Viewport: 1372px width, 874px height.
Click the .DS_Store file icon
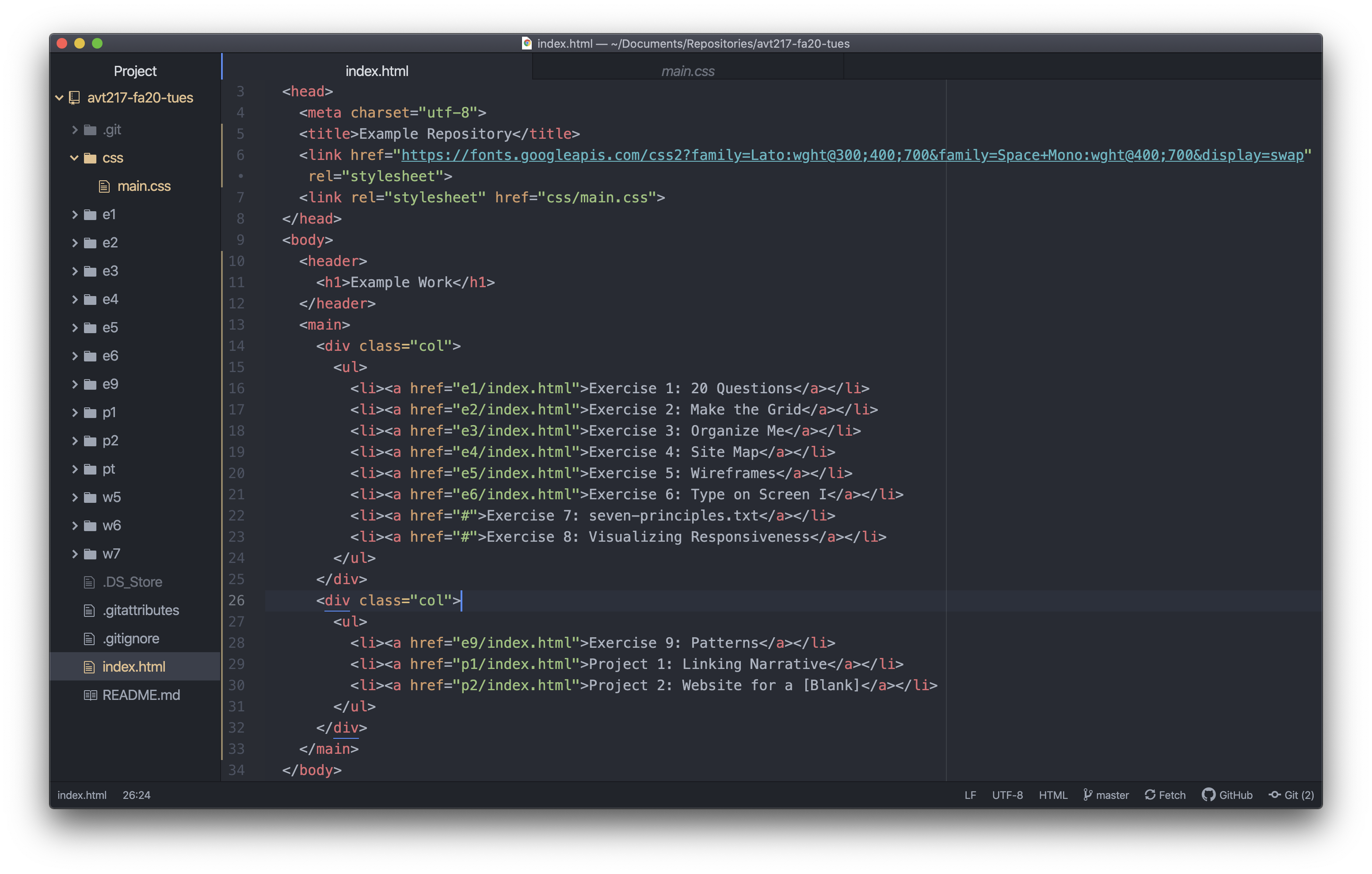[x=89, y=582]
